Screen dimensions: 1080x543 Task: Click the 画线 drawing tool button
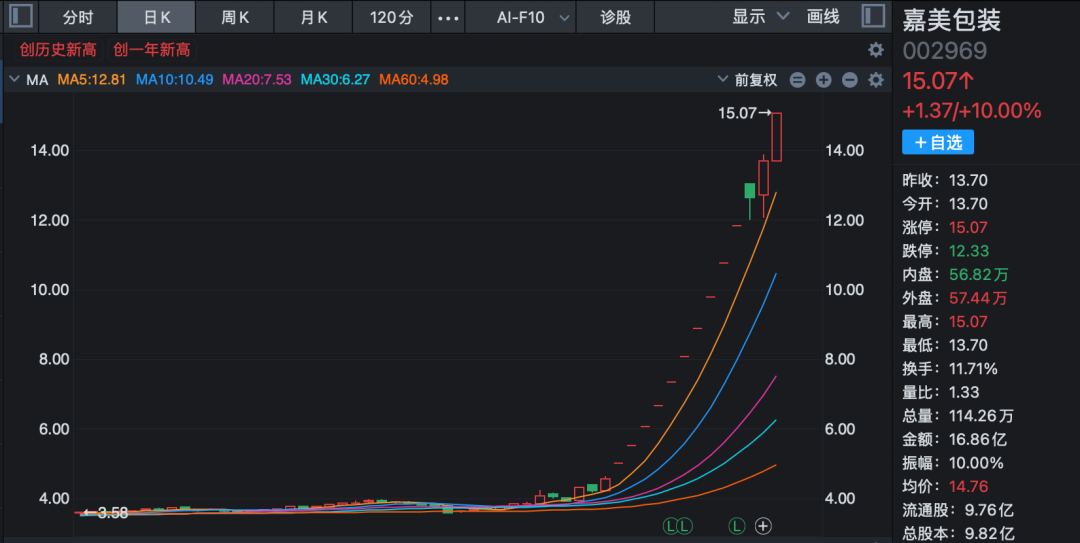pyautogui.click(x=823, y=17)
